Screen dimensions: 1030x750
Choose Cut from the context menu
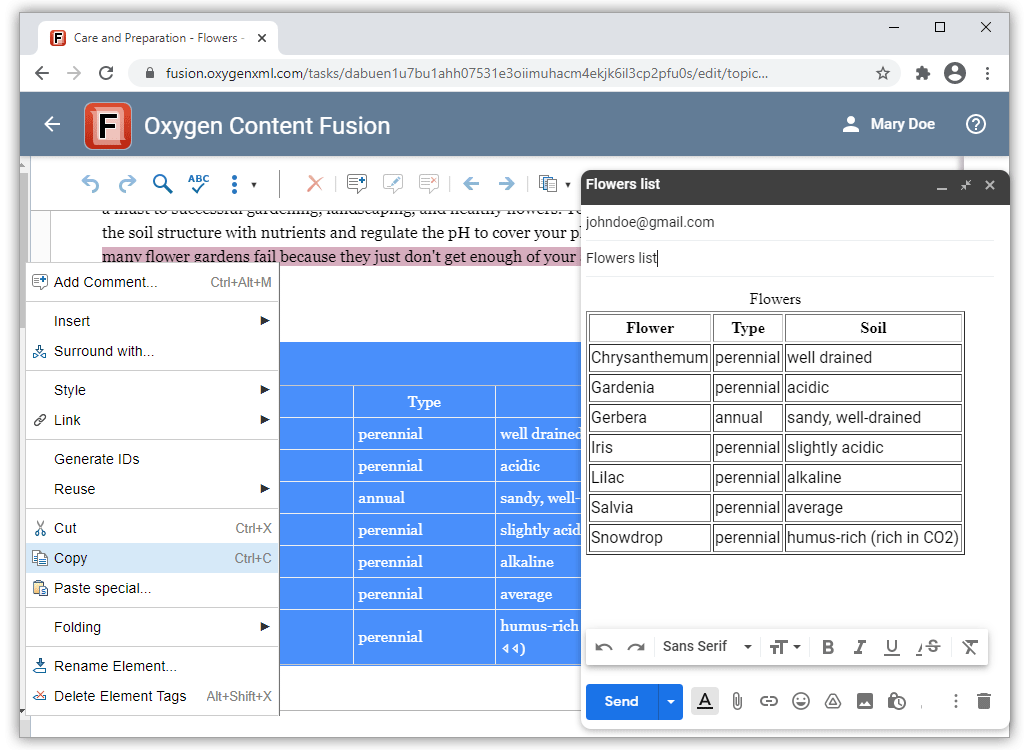[152, 528]
